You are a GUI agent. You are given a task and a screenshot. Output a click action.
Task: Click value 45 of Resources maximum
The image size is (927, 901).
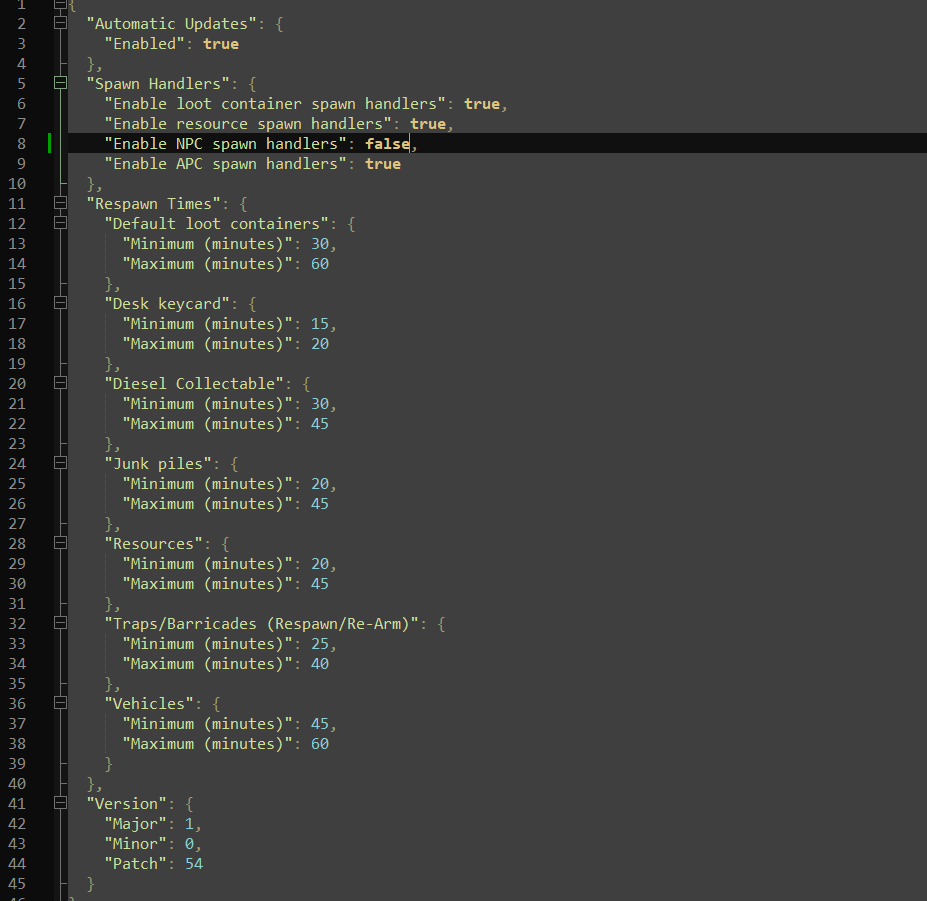pyautogui.click(x=320, y=584)
